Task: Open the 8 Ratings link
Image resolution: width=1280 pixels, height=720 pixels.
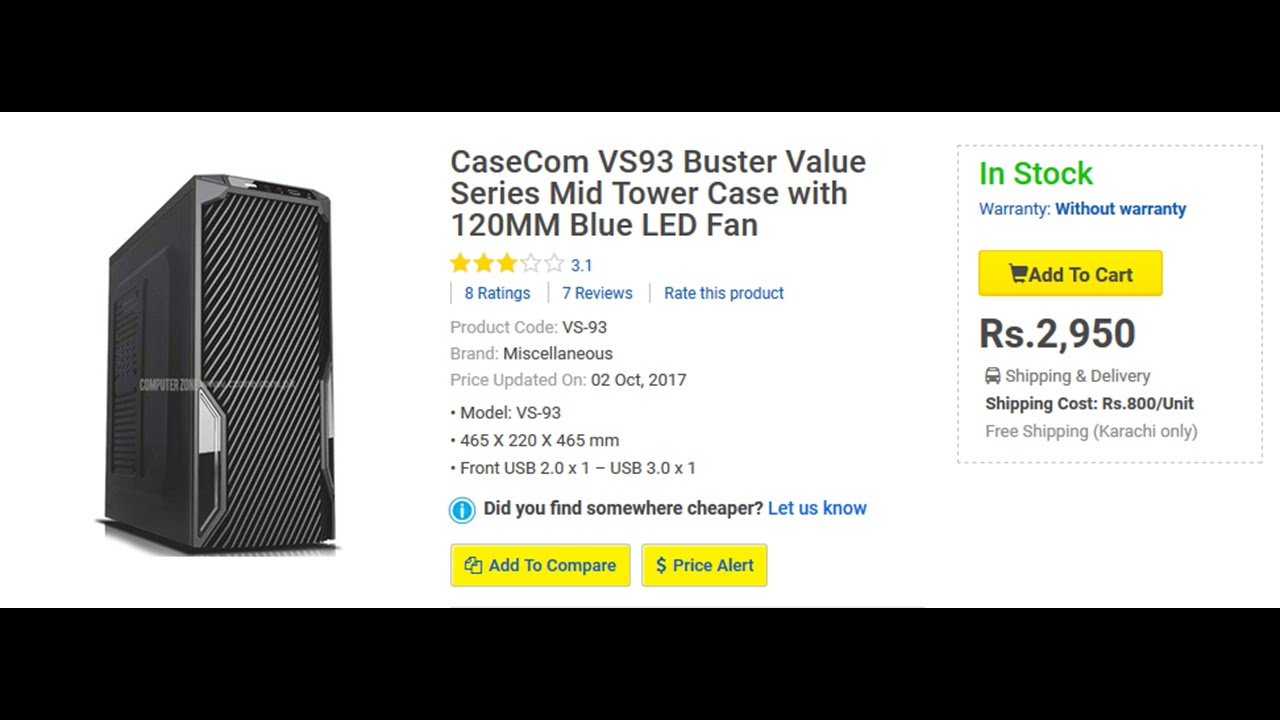Action: 497,293
